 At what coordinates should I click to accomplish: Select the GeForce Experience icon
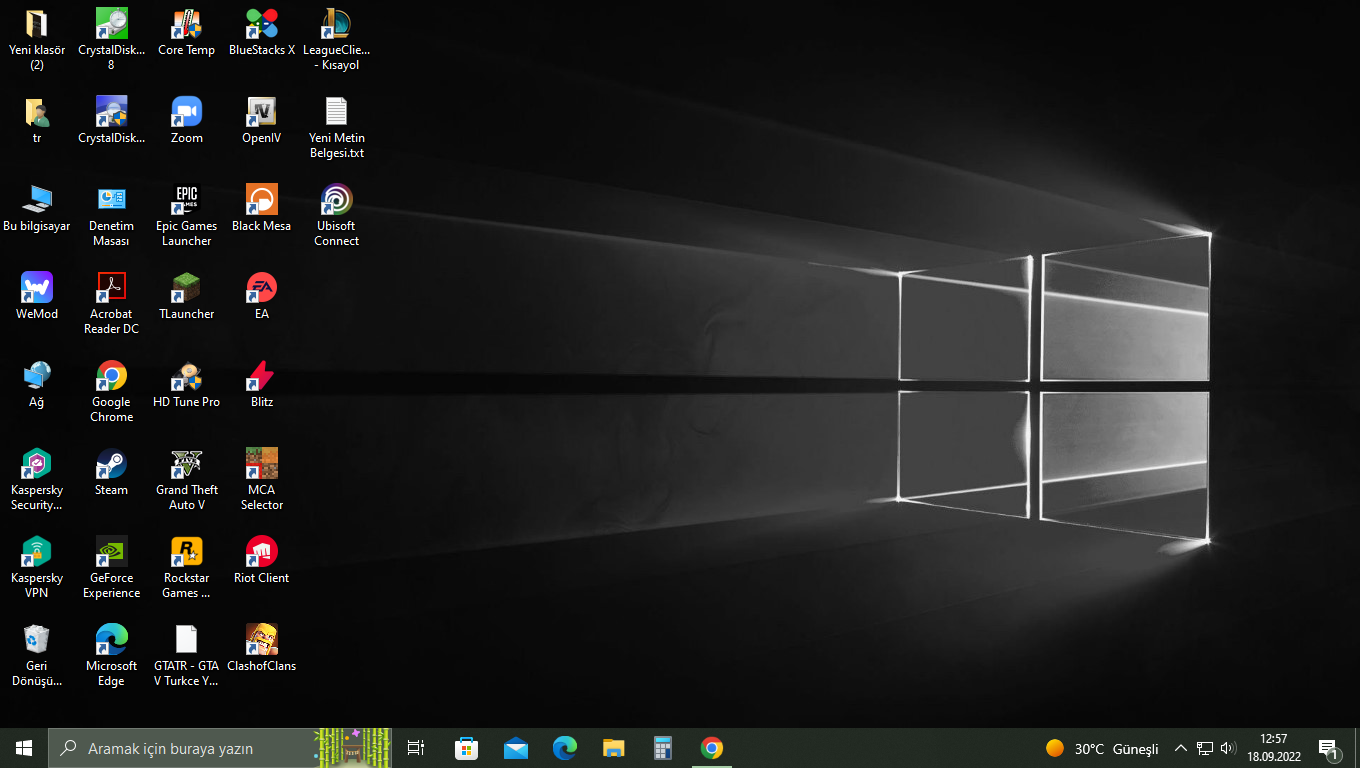click(111, 552)
